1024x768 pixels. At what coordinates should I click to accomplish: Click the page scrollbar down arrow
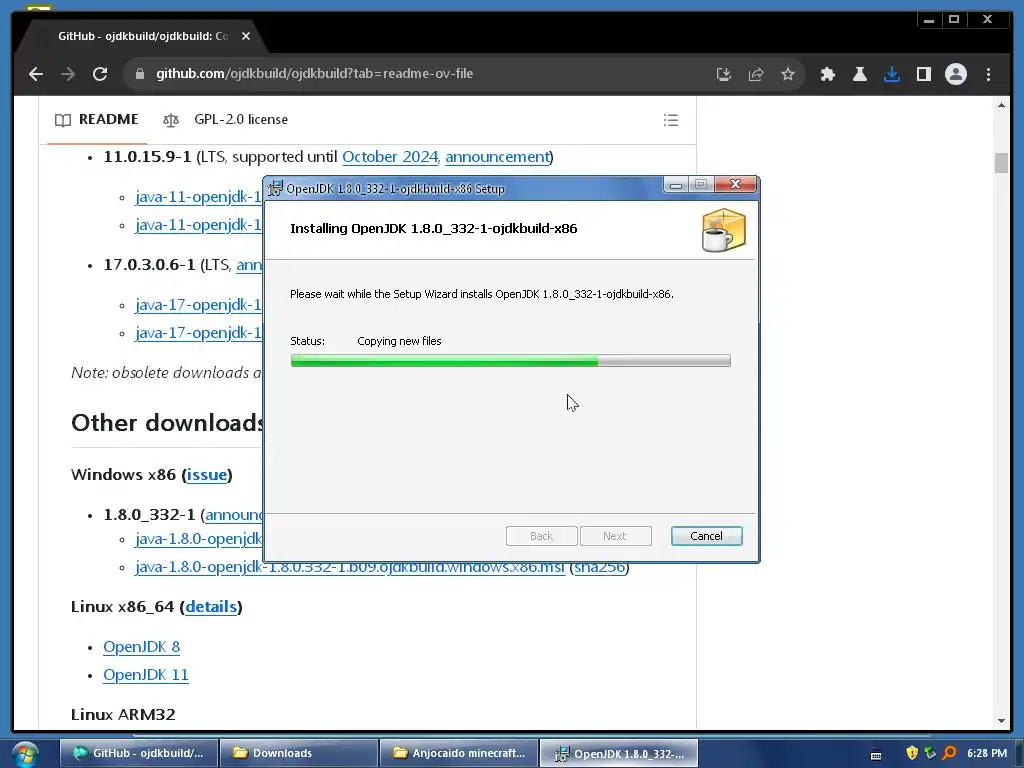[1001, 721]
